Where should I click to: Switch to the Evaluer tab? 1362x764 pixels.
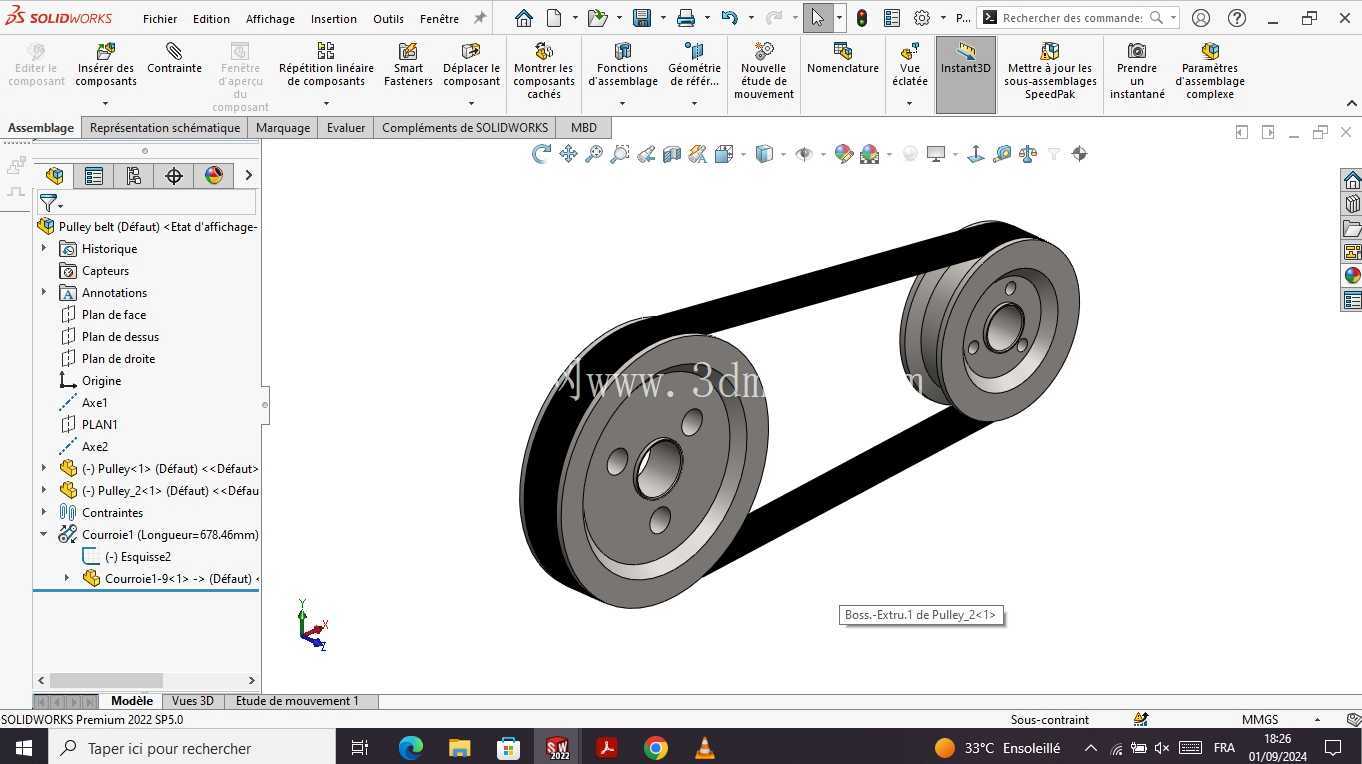(346, 127)
